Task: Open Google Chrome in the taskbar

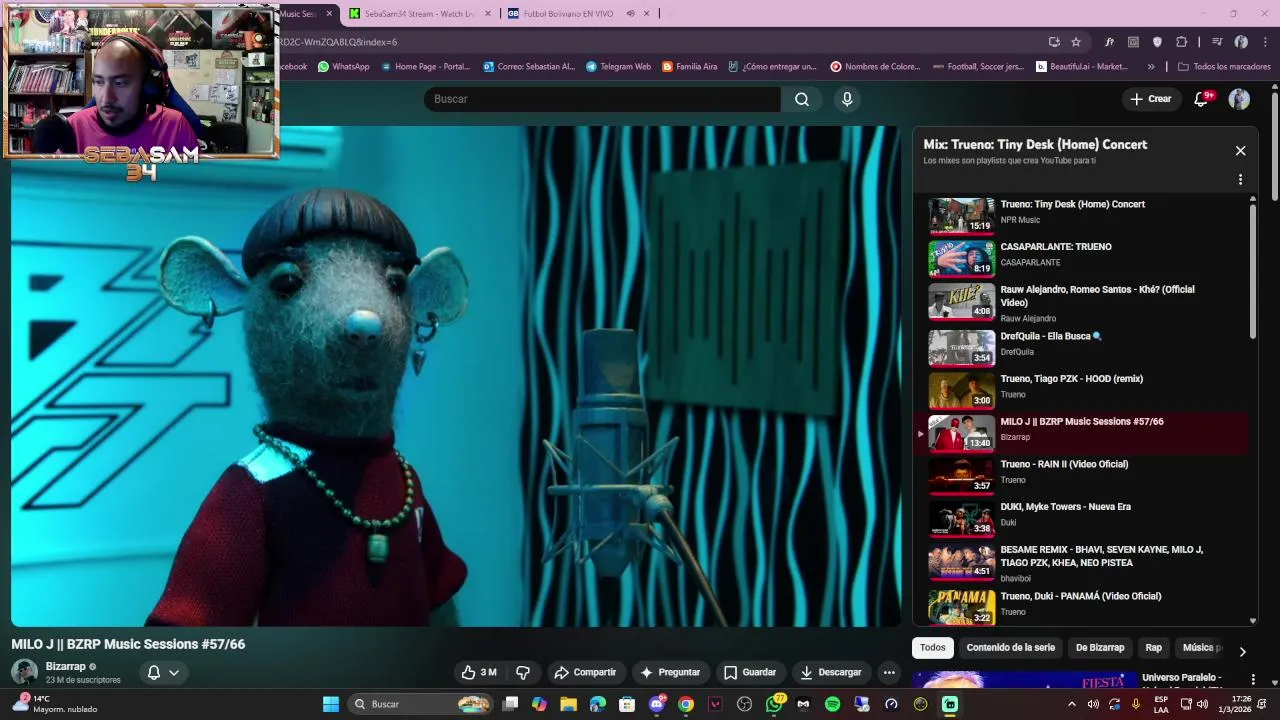Action: [685, 704]
